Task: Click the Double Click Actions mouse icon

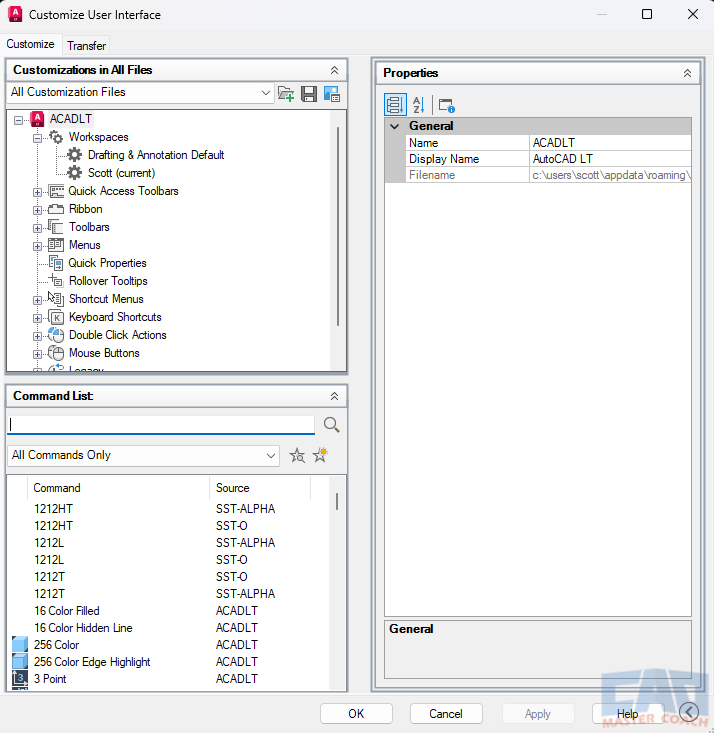Action: pyautogui.click(x=56, y=335)
